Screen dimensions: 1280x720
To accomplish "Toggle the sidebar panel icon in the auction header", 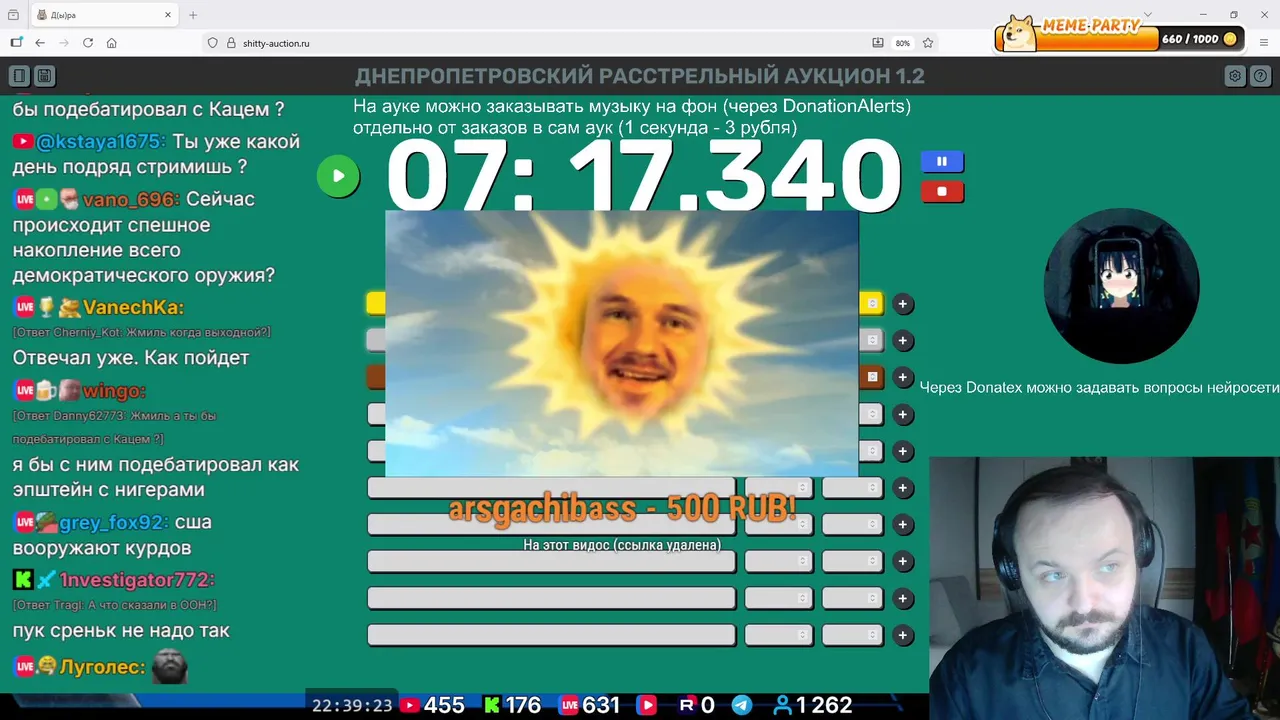I will coord(19,76).
